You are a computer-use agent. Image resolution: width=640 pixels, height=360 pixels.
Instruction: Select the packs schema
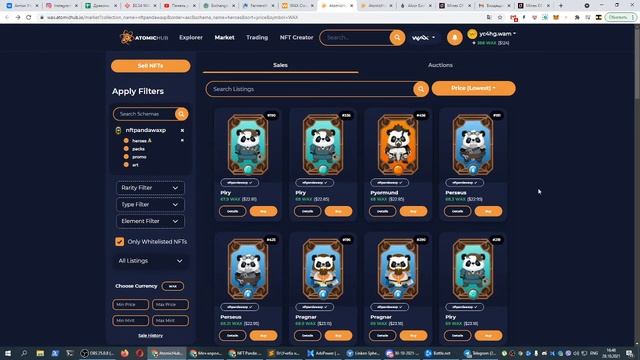[138, 149]
